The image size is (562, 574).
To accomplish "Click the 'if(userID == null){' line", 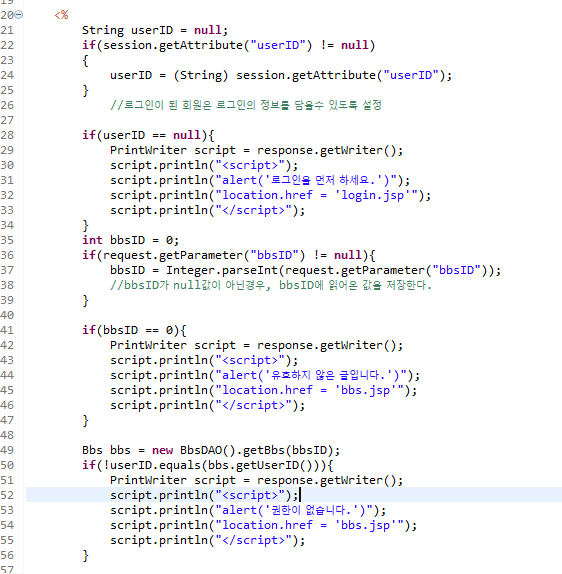I will [148, 135].
